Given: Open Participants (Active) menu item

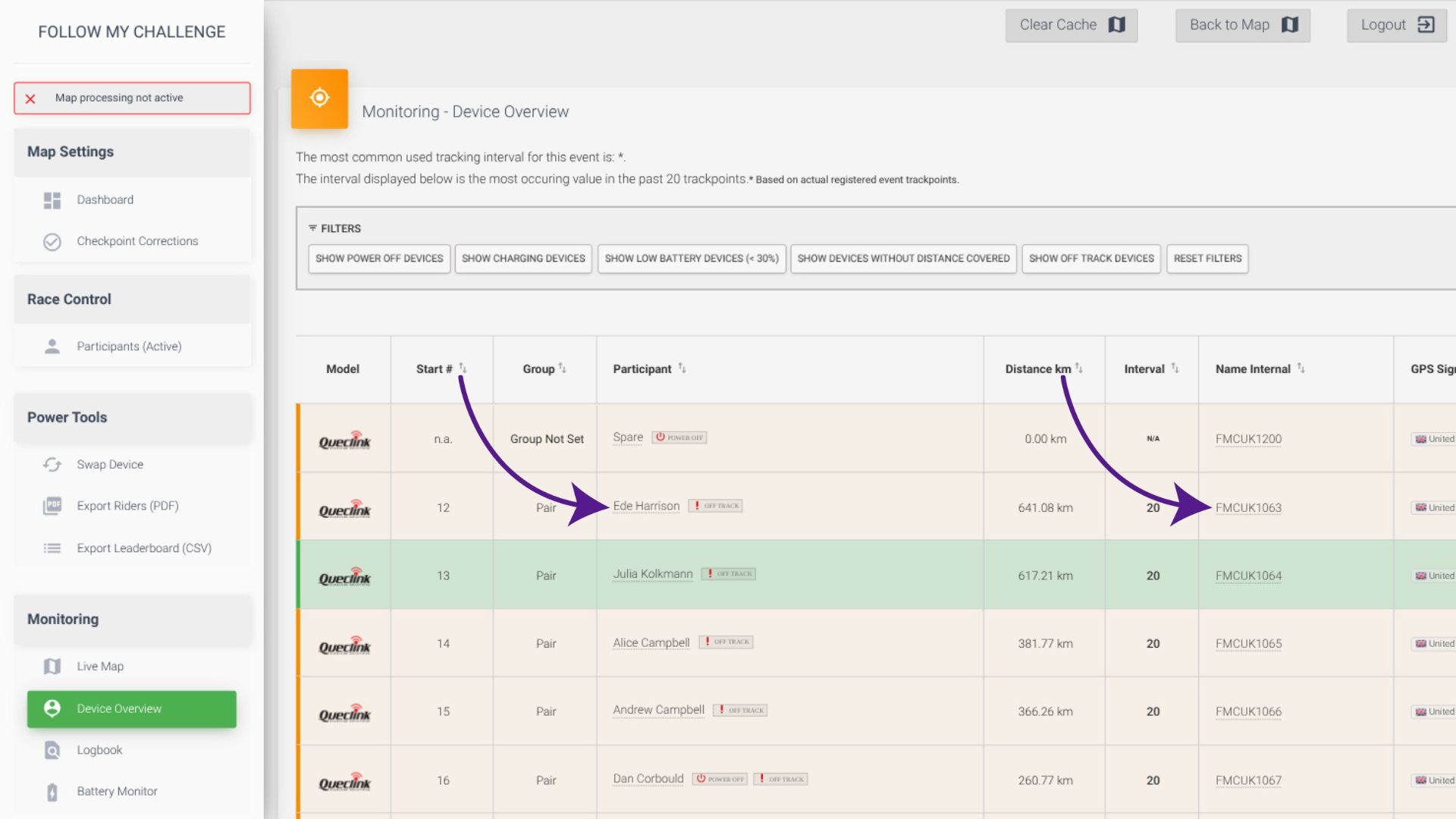Looking at the screenshot, I should pos(129,347).
